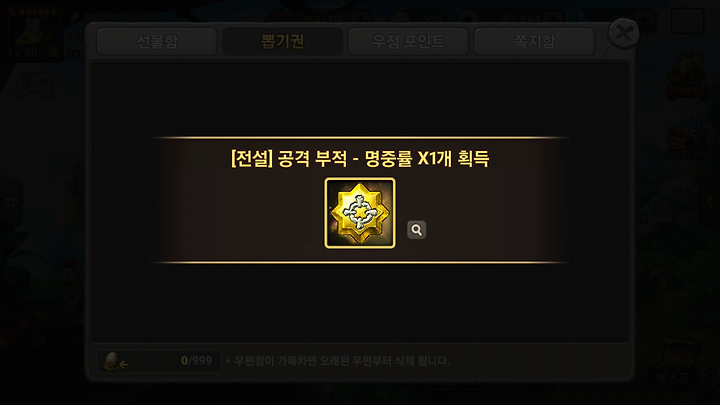Image resolution: width=720 pixels, height=405 pixels.
Task: Tap the 0/999 mail counter
Action: [x=197, y=360]
